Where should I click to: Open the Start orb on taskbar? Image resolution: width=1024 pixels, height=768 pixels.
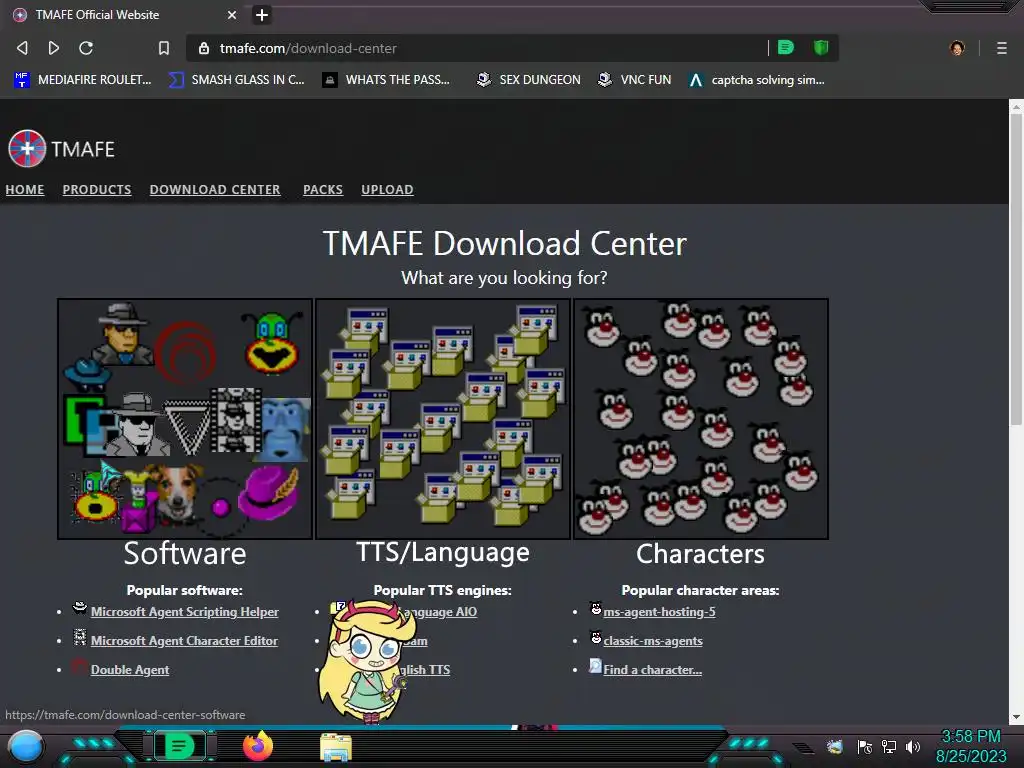click(26, 746)
